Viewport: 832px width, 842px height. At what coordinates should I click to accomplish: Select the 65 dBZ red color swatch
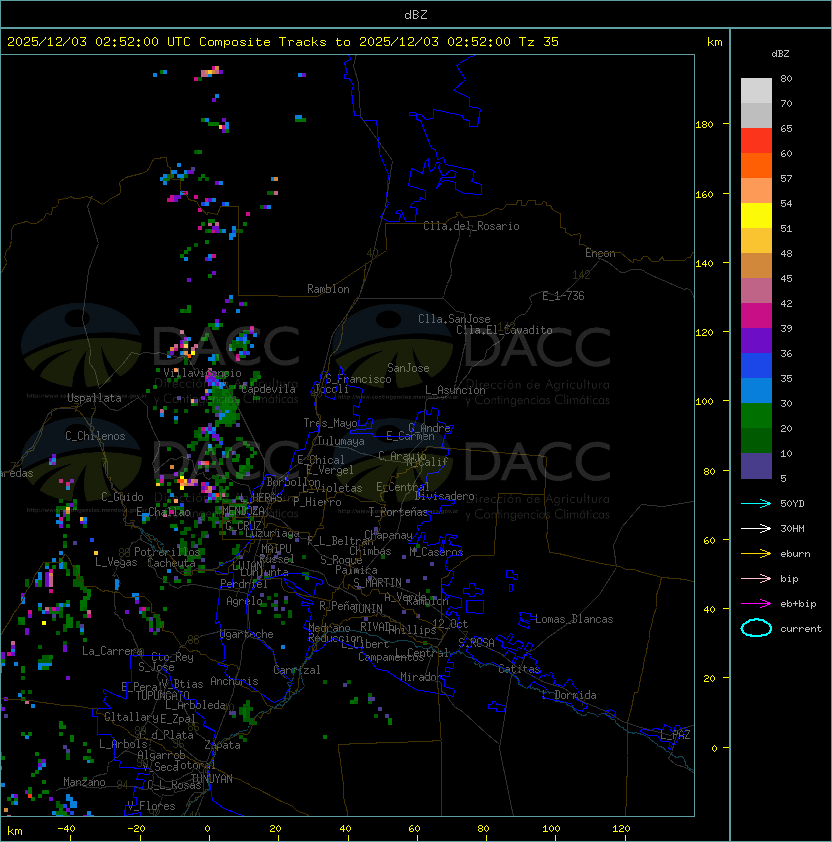756,140
